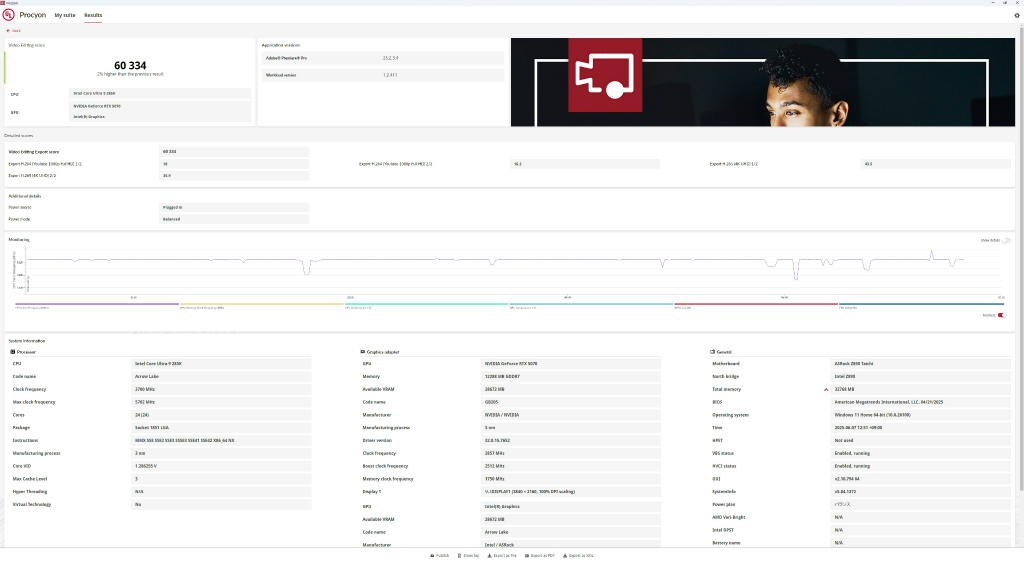Click the red GPU load legend bar
Viewport: 1024px width, 563px height.
[756, 304]
